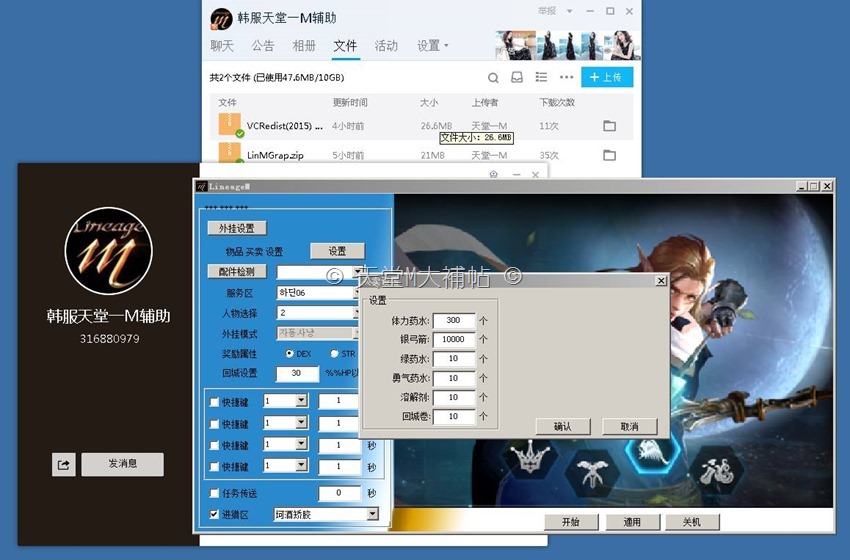This screenshot has height=560, width=850.
Task: Click the 开始 start button
Action: 571,522
